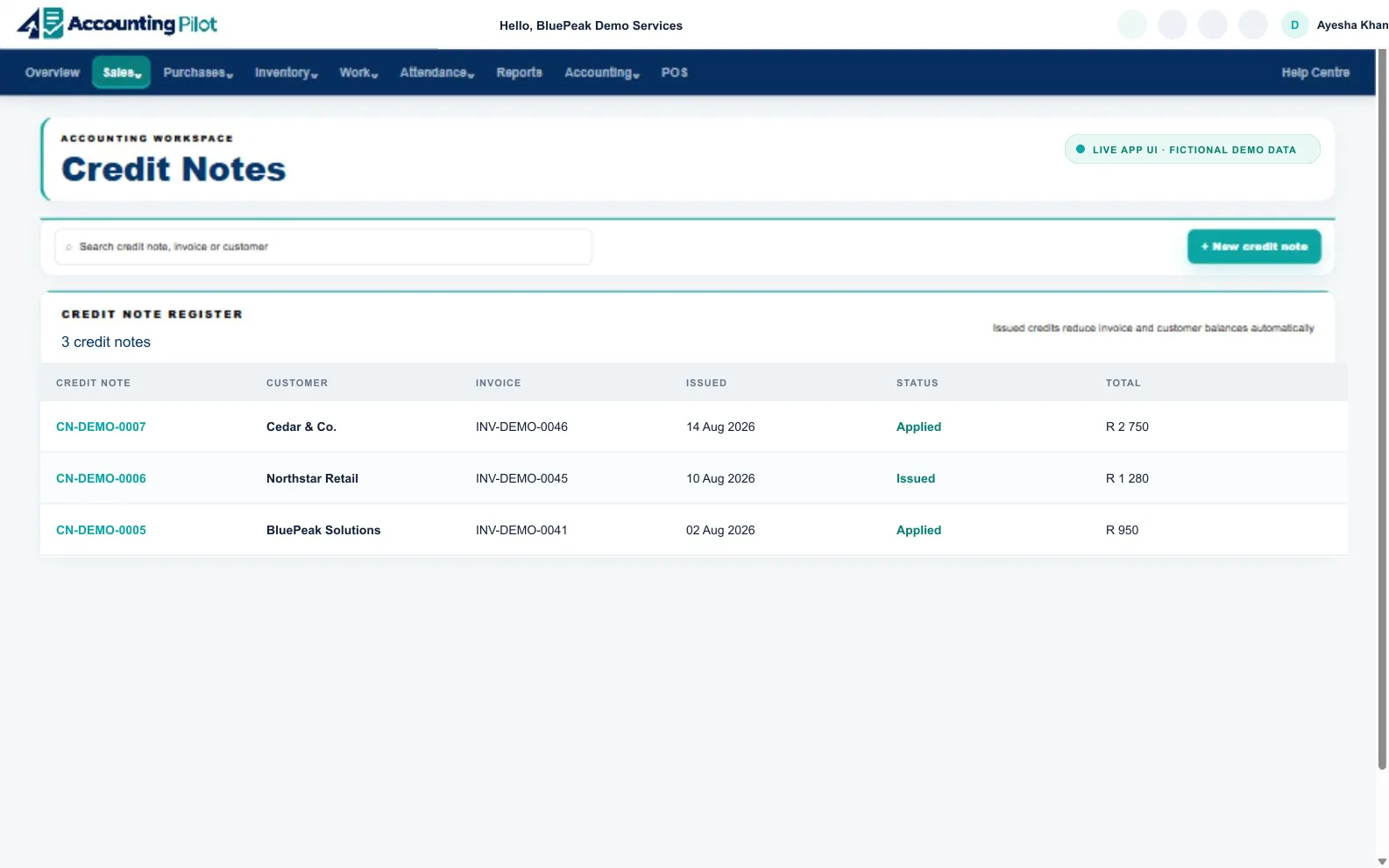
Task: Create a new credit note
Action: [x=1254, y=247]
